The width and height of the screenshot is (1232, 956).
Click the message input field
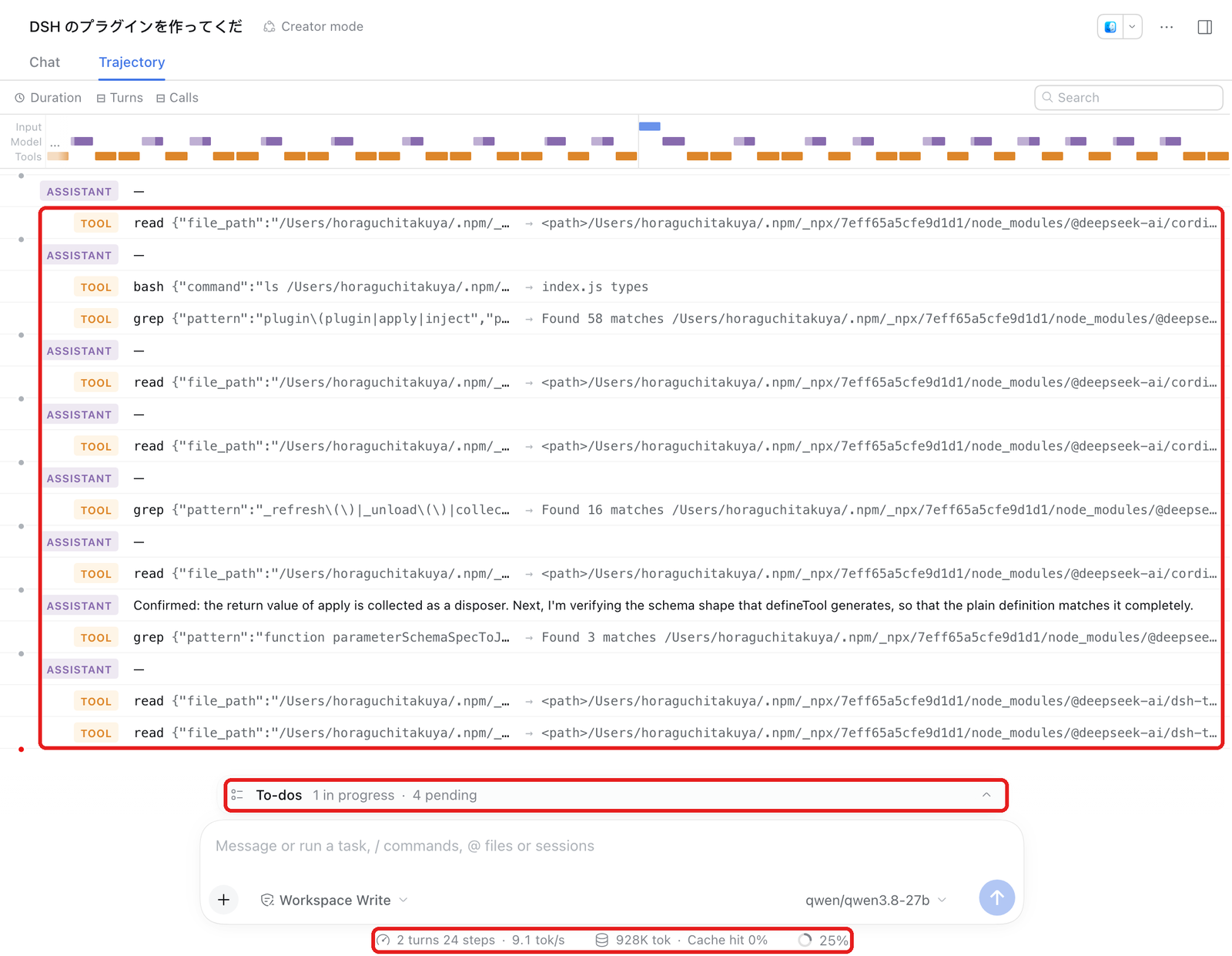click(611, 846)
